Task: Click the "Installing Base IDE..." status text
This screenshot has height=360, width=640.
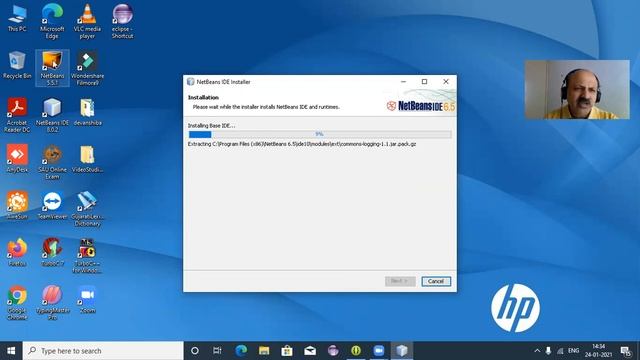Action: [211, 126]
